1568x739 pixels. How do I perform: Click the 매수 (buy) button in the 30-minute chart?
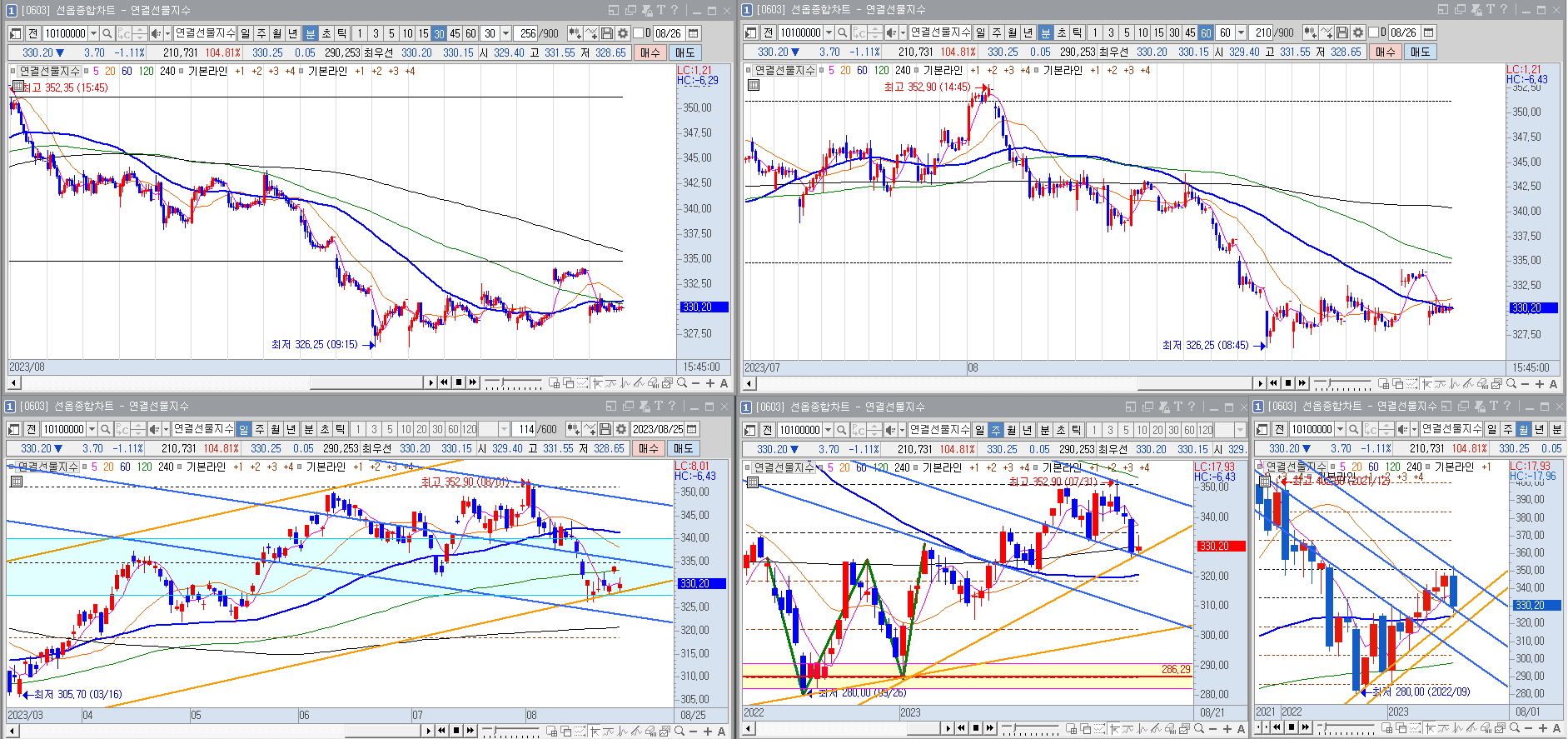(x=650, y=52)
